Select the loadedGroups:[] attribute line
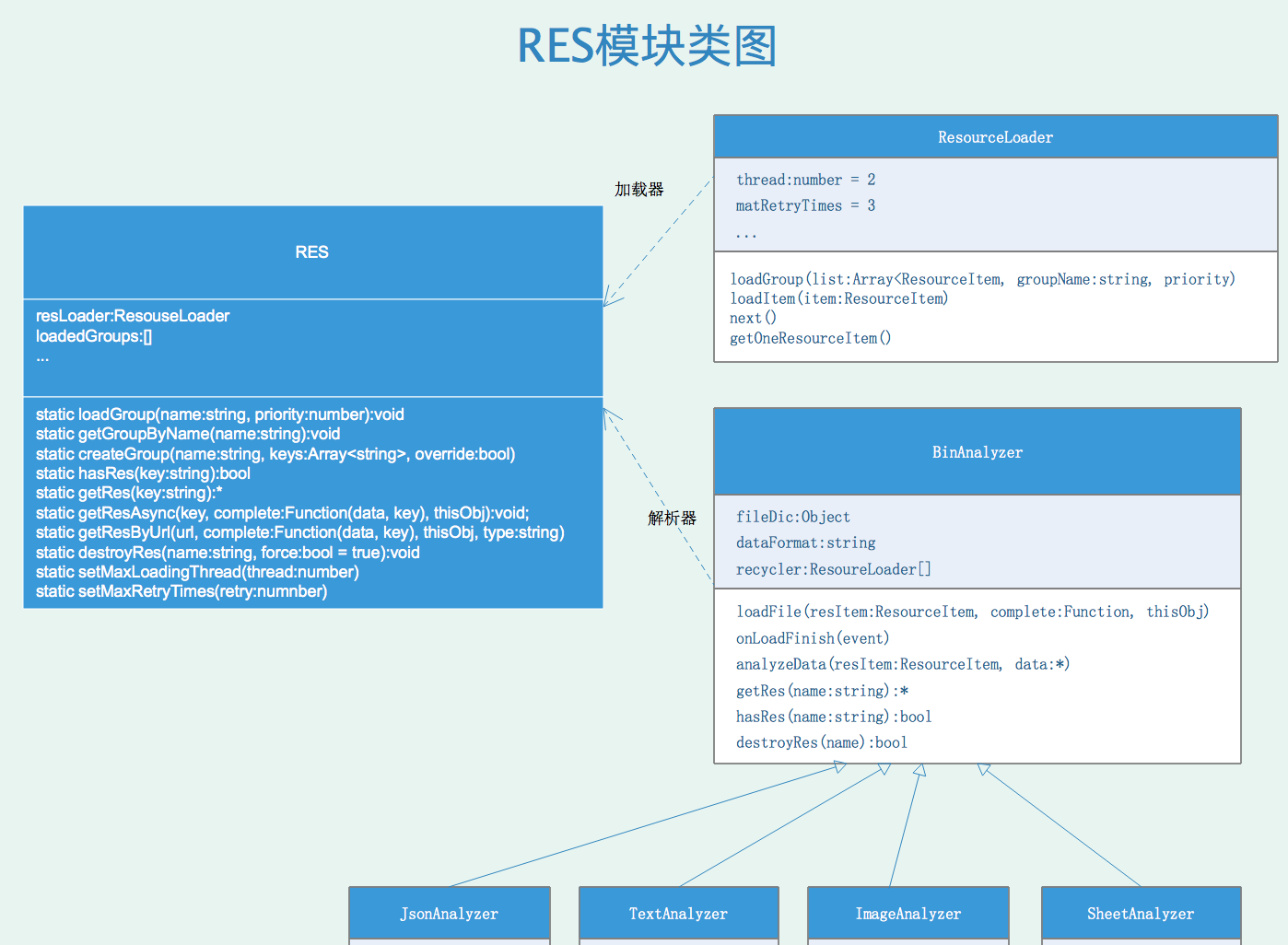 pyautogui.click(x=94, y=336)
